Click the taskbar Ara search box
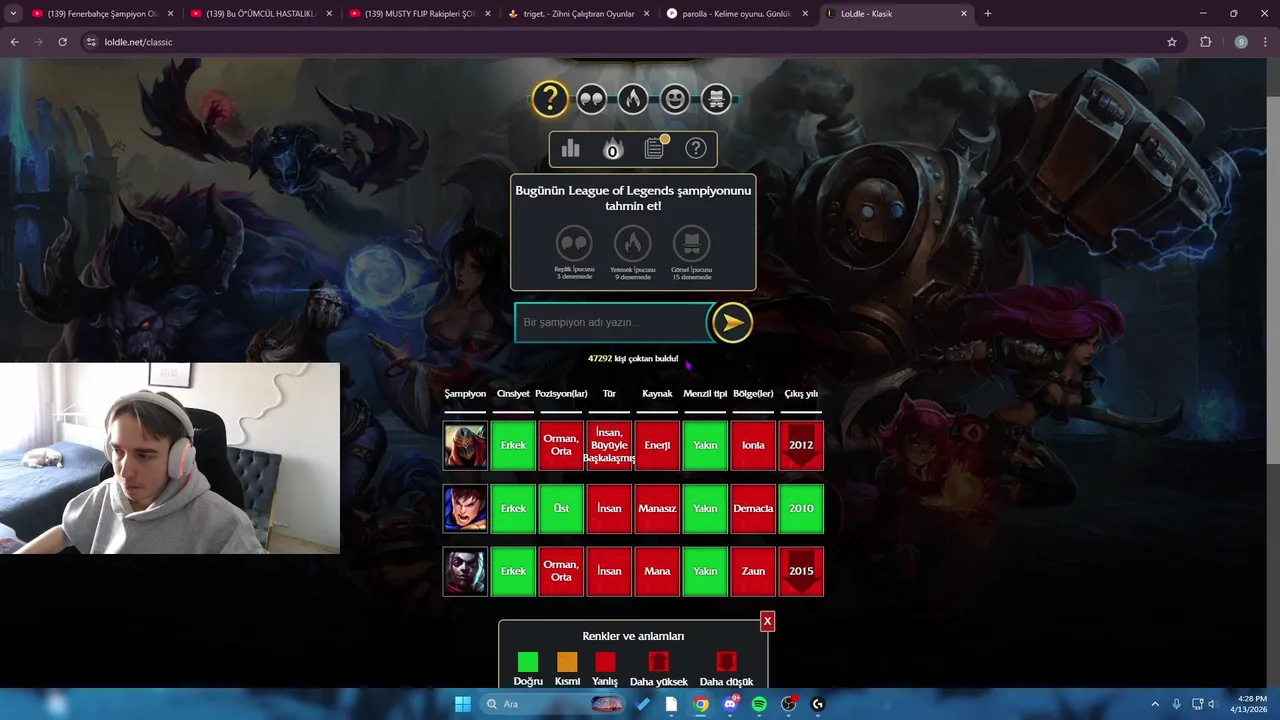Image resolution: width=1280 pixels, height=720 pixels. [552, 704]
